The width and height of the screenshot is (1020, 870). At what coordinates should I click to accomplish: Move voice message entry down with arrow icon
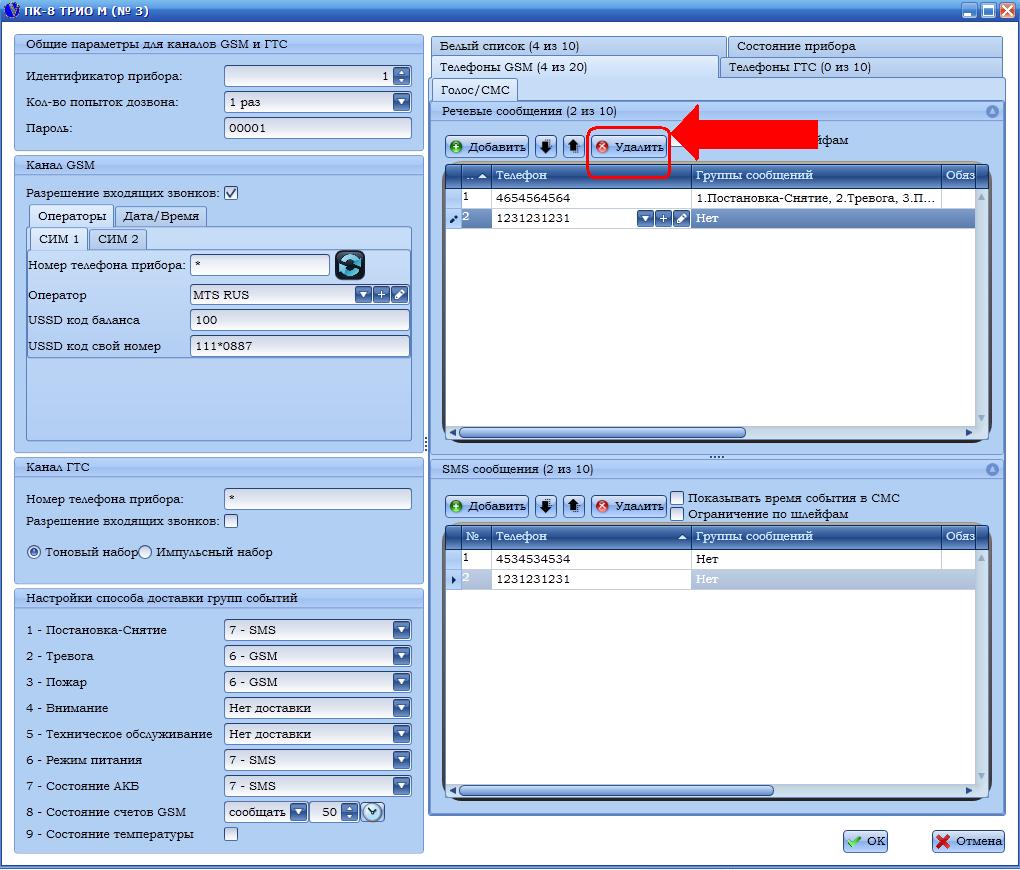tap(546, 147)
